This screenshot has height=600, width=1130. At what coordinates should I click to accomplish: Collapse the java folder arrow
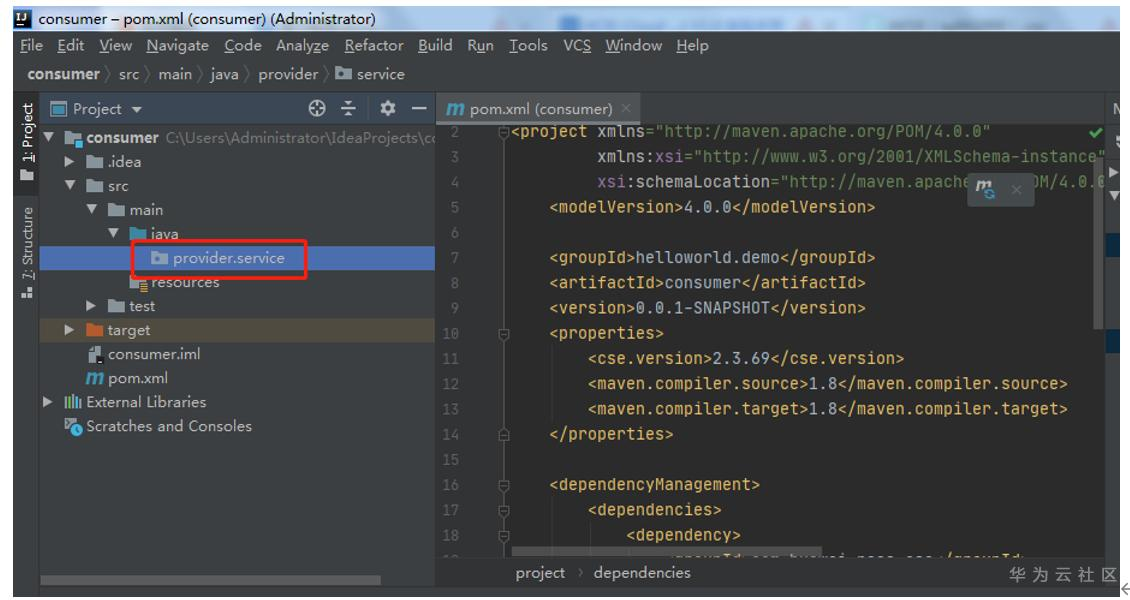[113, 233]
